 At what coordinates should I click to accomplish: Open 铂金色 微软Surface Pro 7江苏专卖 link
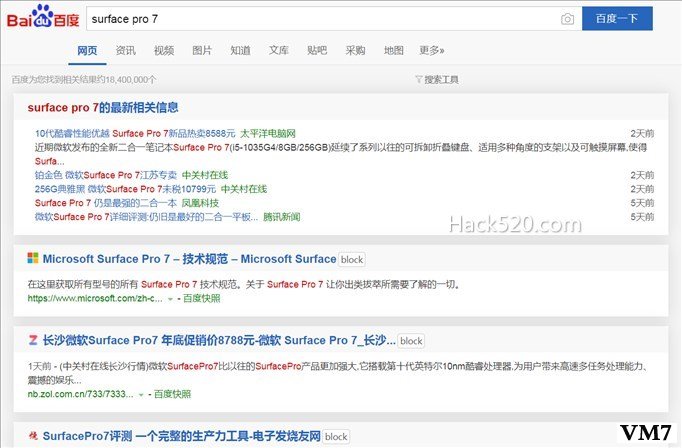coord(106,175)
